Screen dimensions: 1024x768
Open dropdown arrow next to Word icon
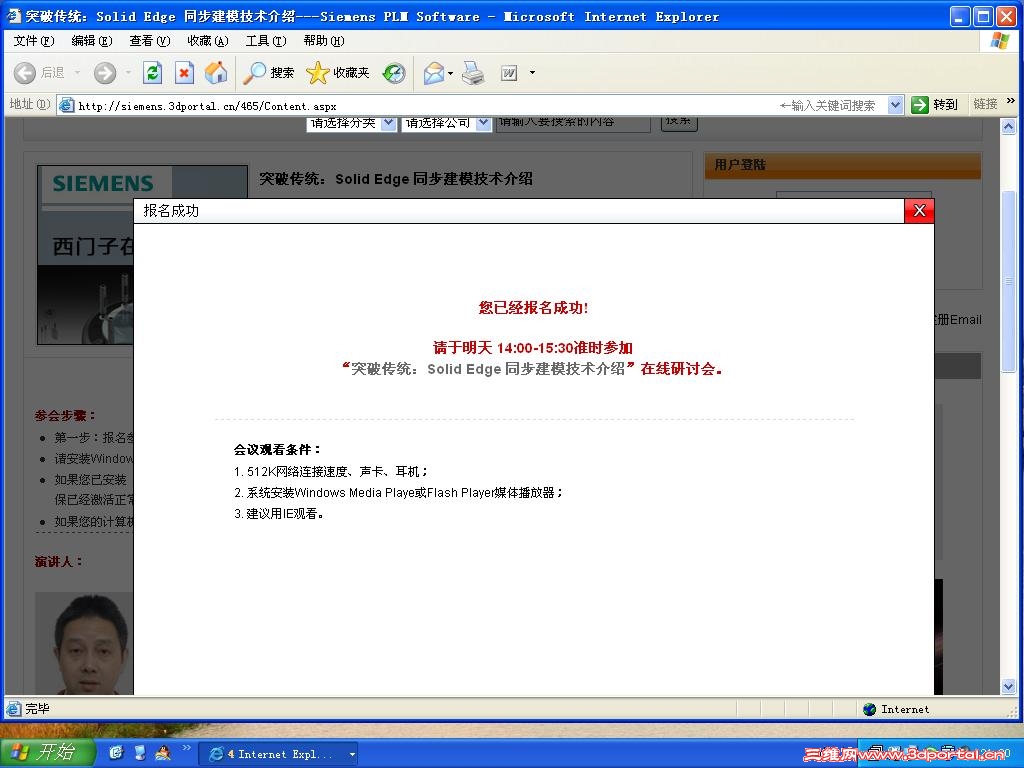tap(532, 72)
